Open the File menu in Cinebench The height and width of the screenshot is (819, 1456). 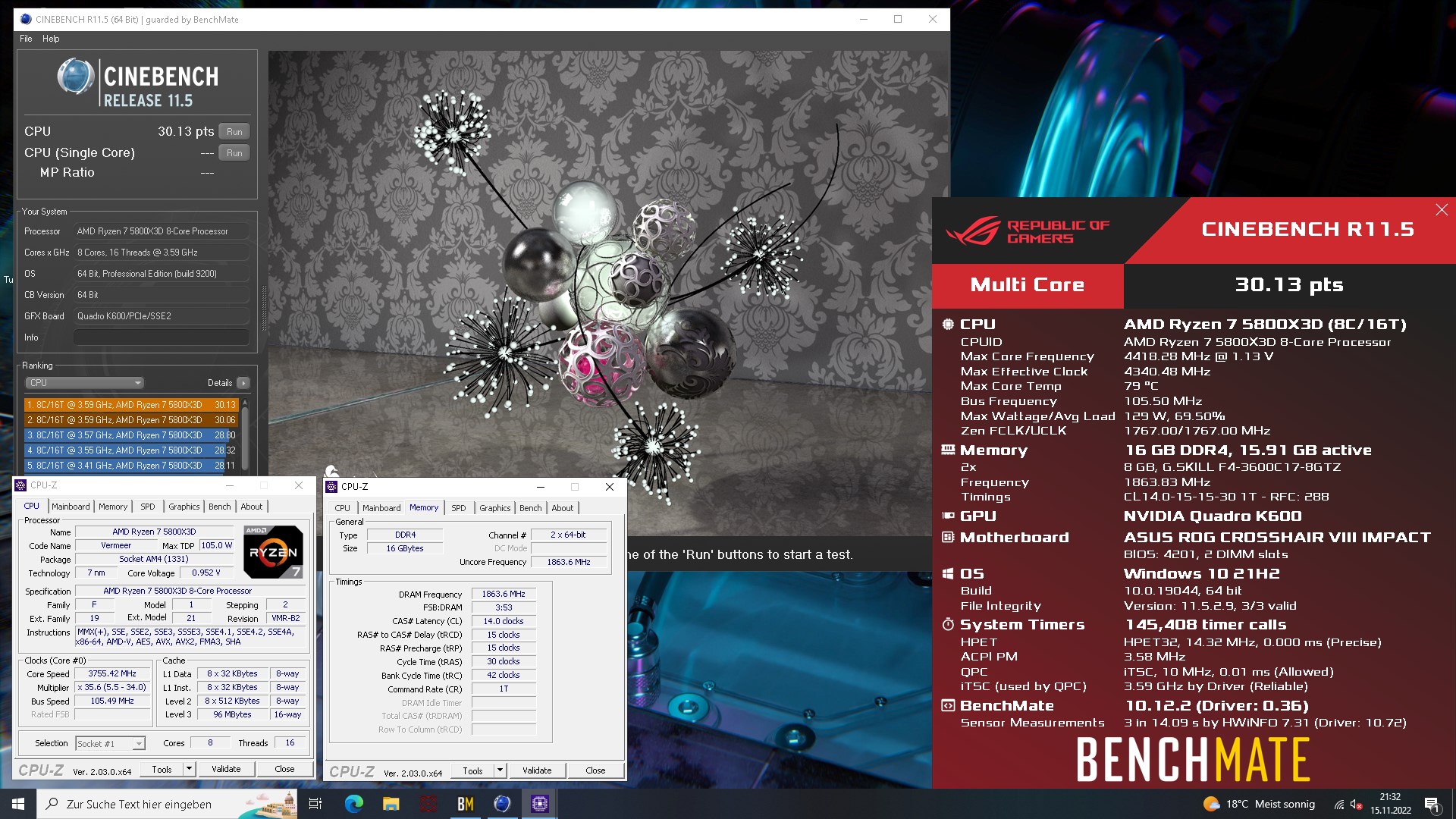point(26,39)
